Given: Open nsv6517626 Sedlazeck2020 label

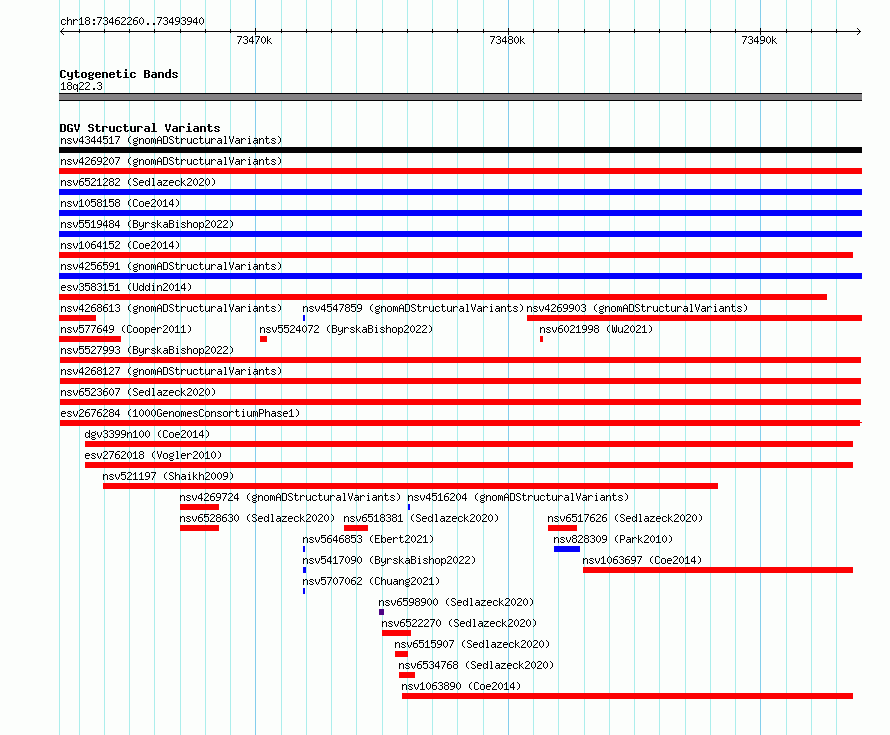Looking at the screenshot, I should coord(625,518).
